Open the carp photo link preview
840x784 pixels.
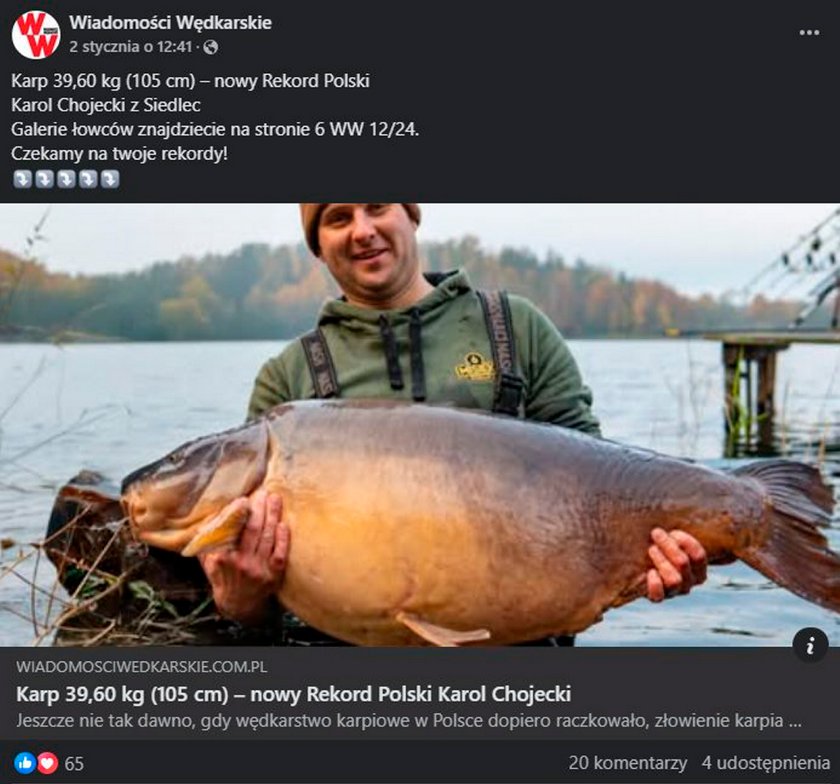[420, 424]
